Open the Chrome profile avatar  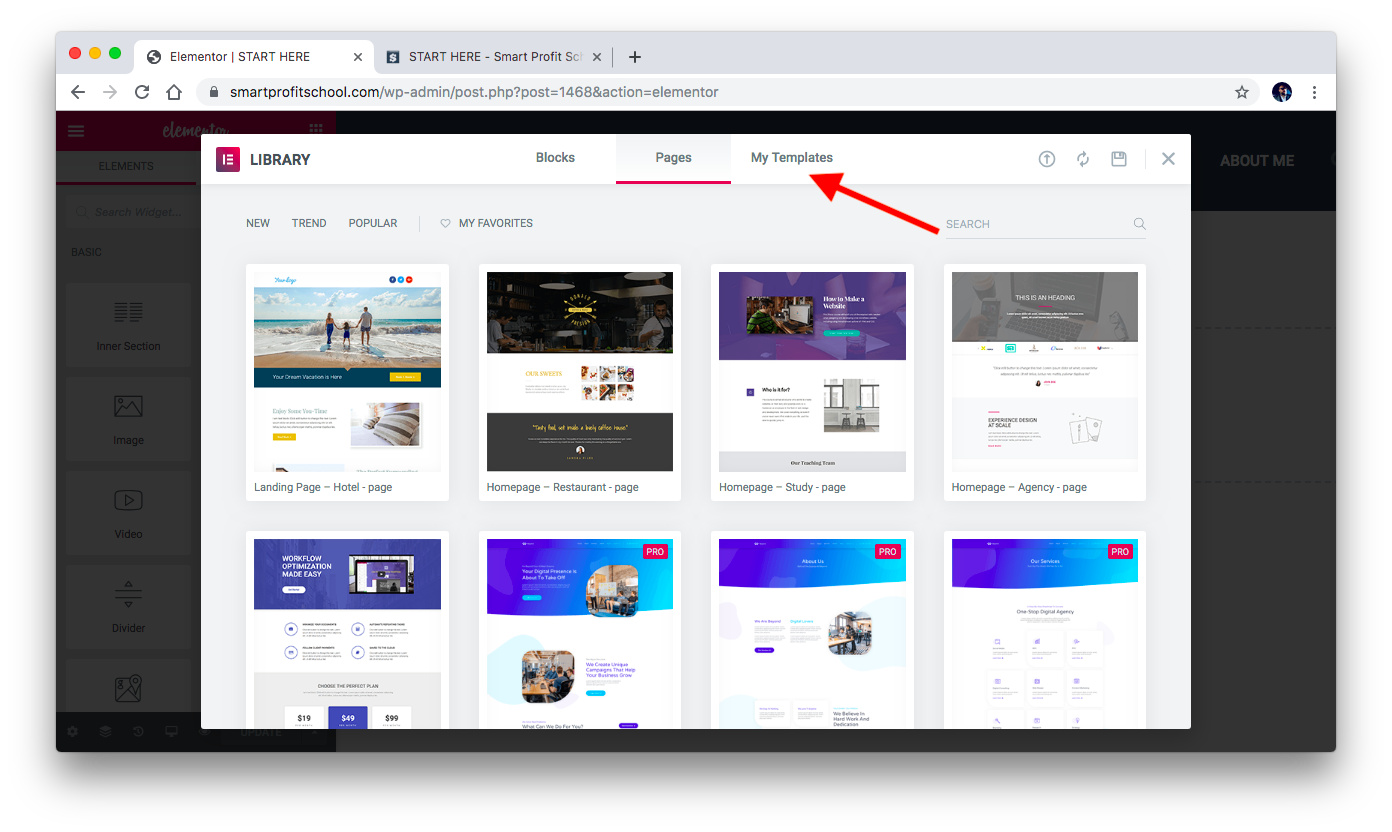click(1282, 92)
